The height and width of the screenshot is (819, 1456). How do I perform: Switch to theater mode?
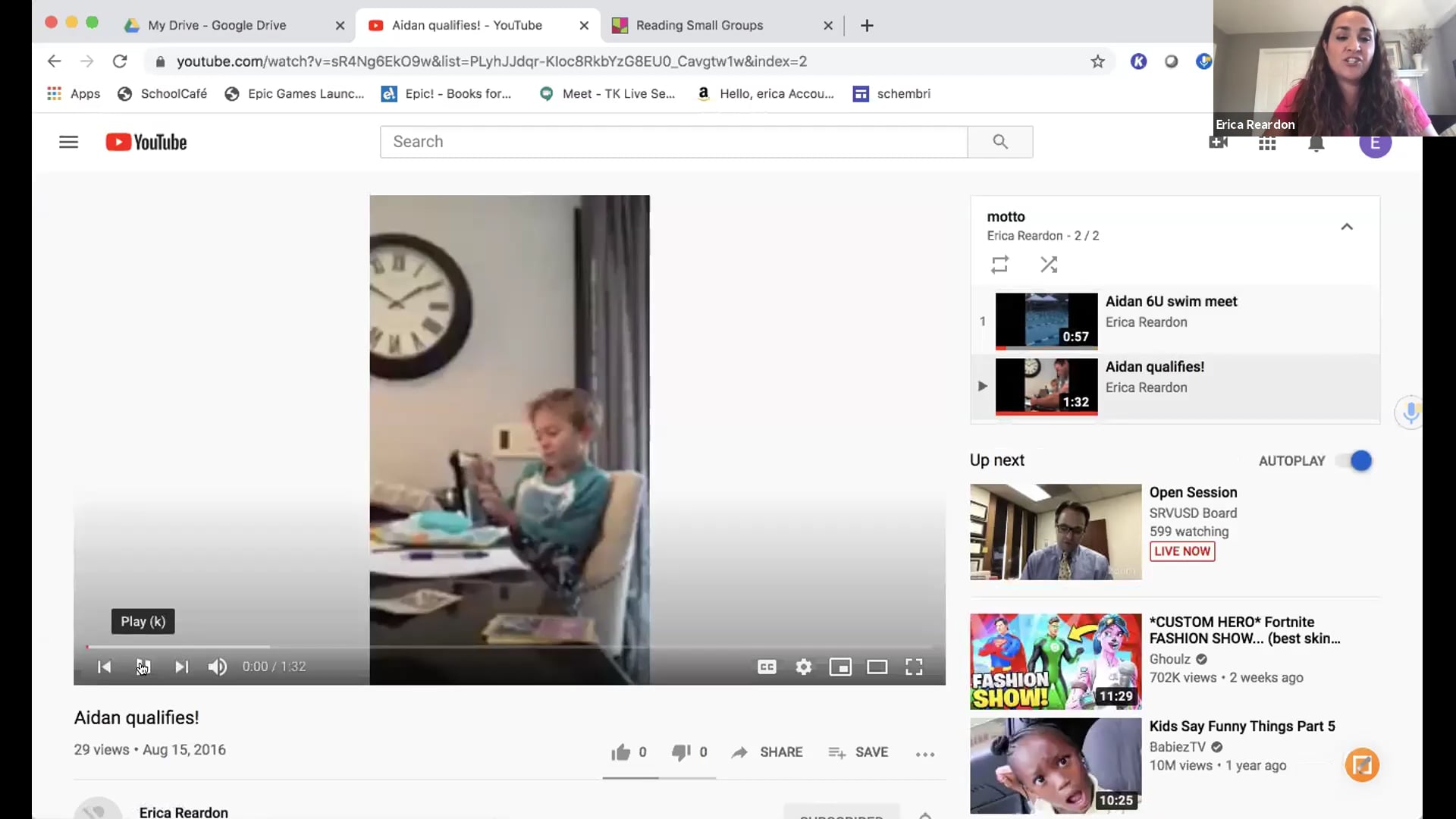point(877,667)
